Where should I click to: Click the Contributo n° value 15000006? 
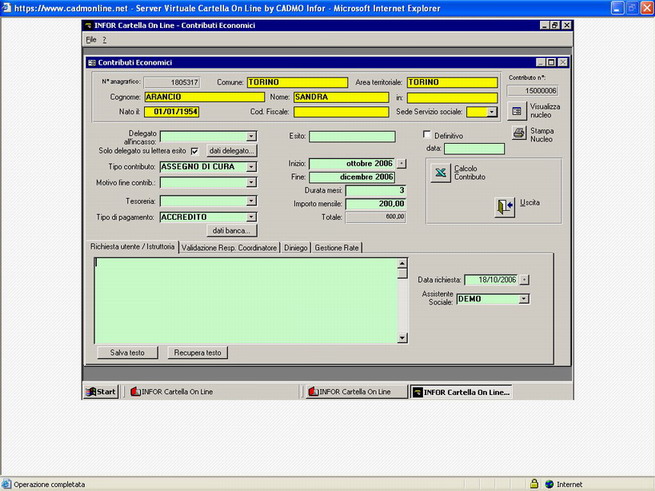532,91
